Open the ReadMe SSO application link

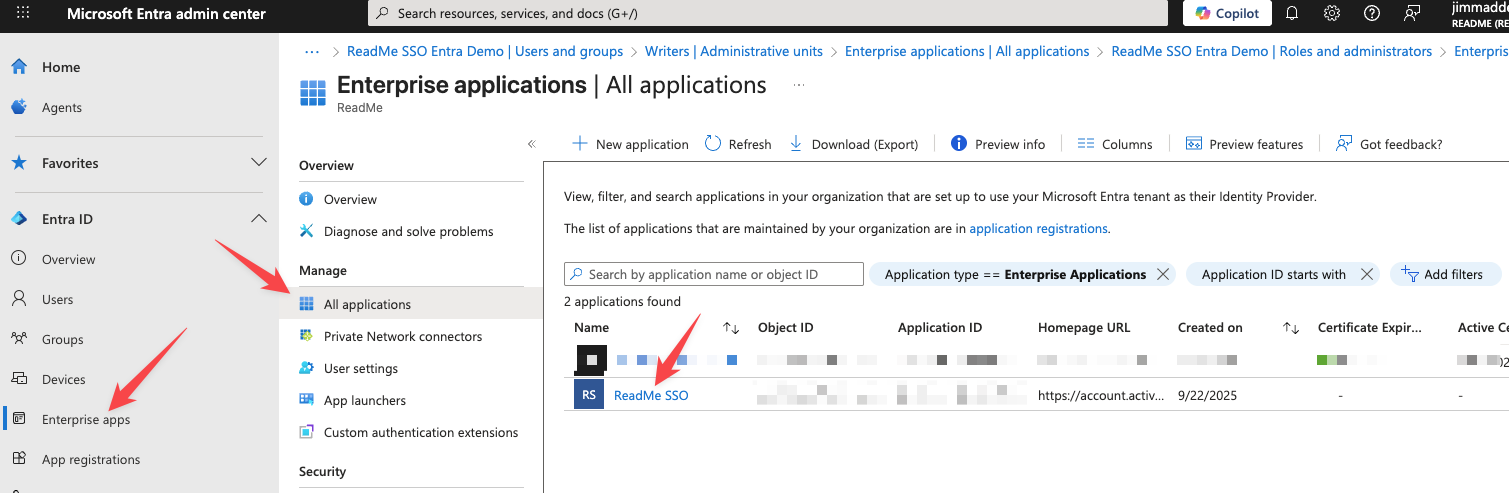651,395
